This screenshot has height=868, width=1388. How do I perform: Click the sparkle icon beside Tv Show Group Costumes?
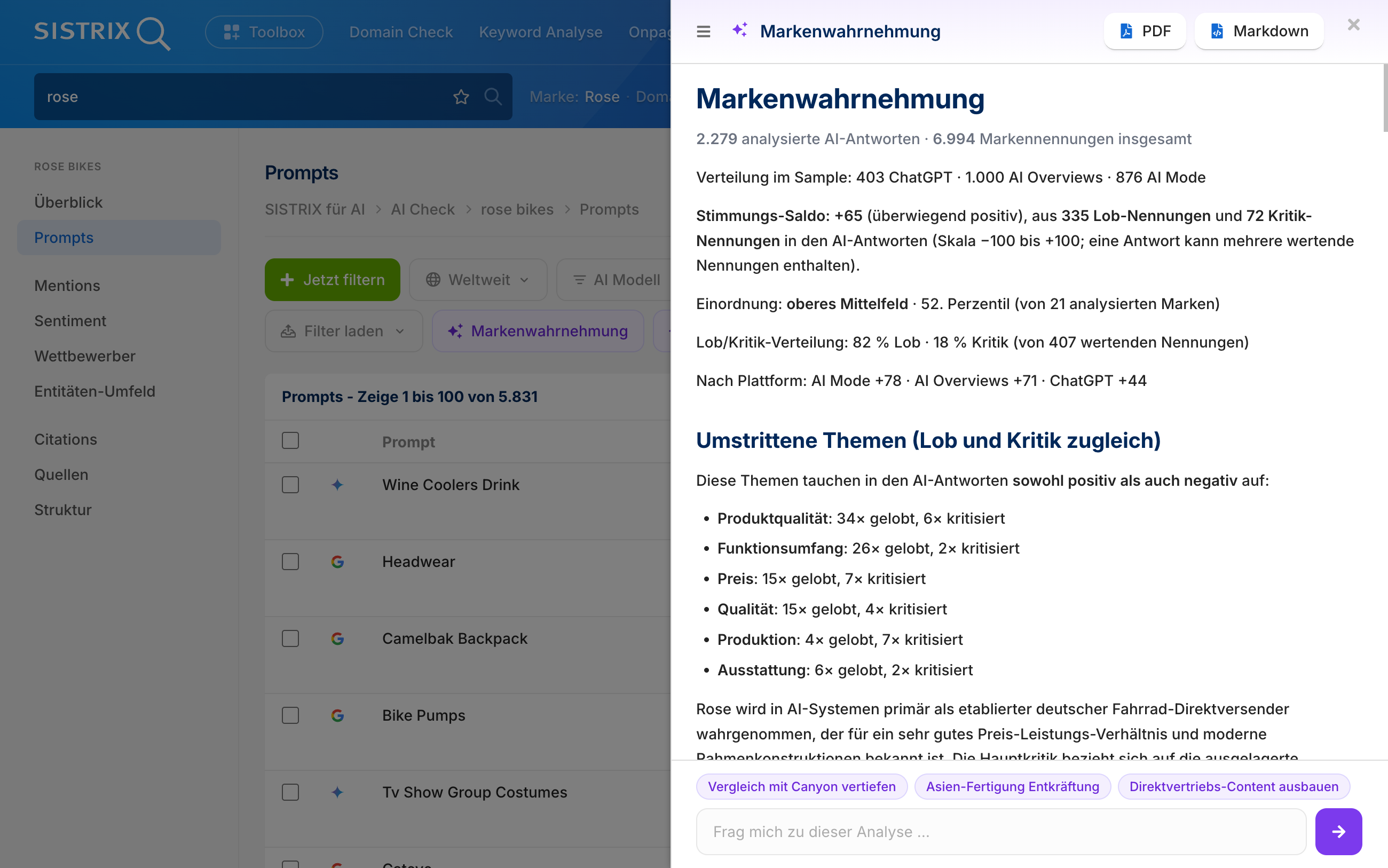(337, 793)
